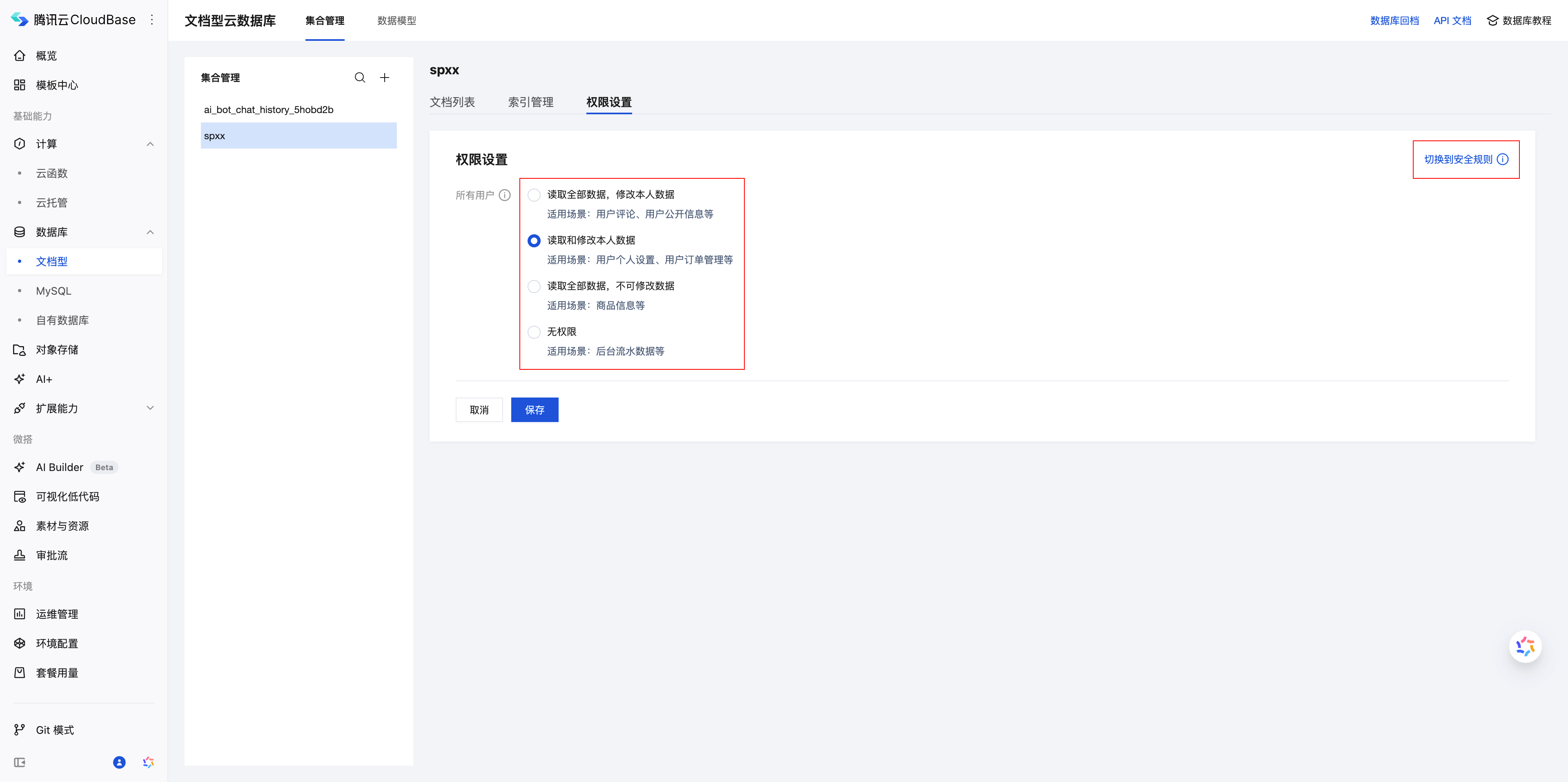Open the 文档列表 tab

point(452,102)
